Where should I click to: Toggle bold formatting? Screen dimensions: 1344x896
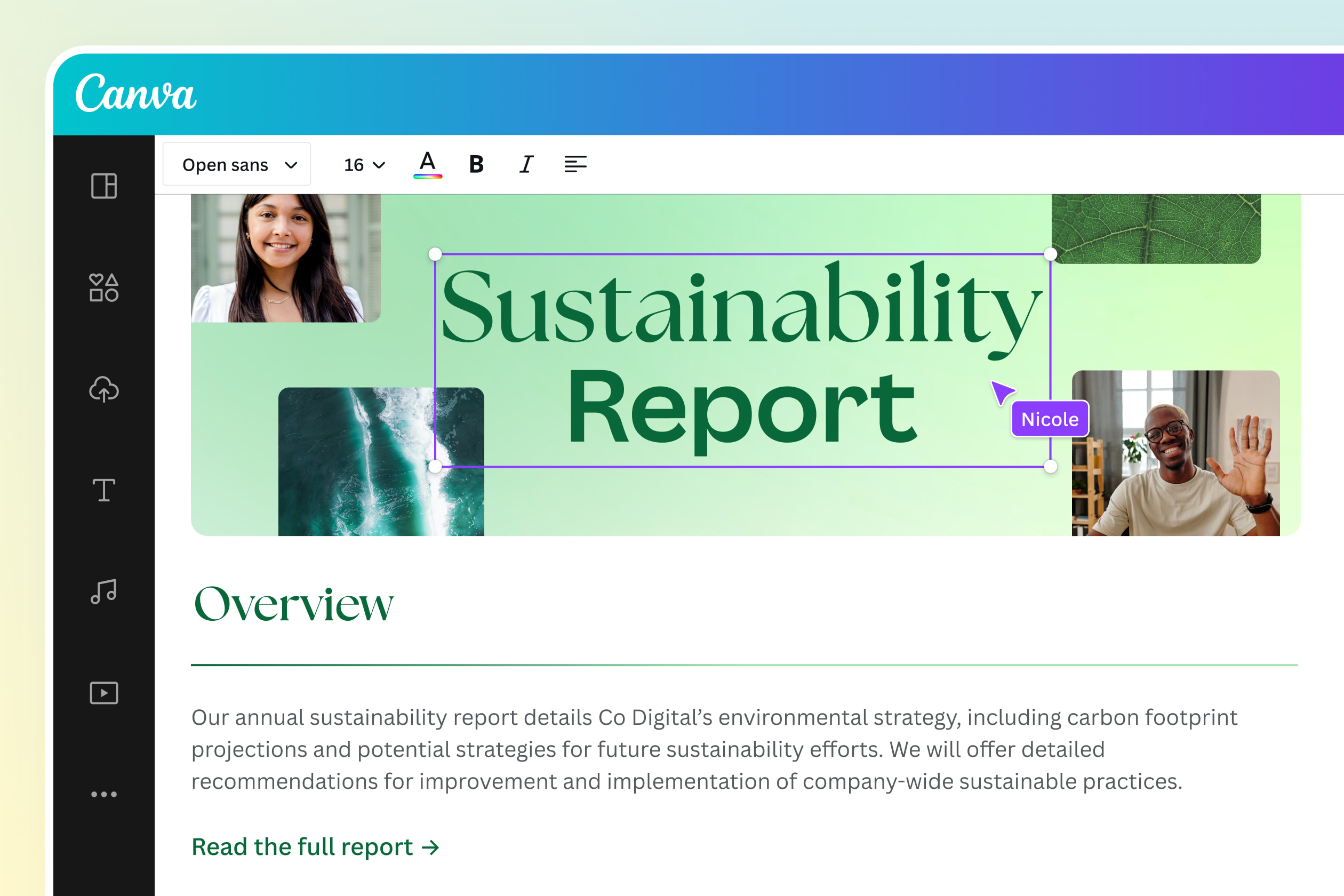pyautogui.click(x=476, y=165)
